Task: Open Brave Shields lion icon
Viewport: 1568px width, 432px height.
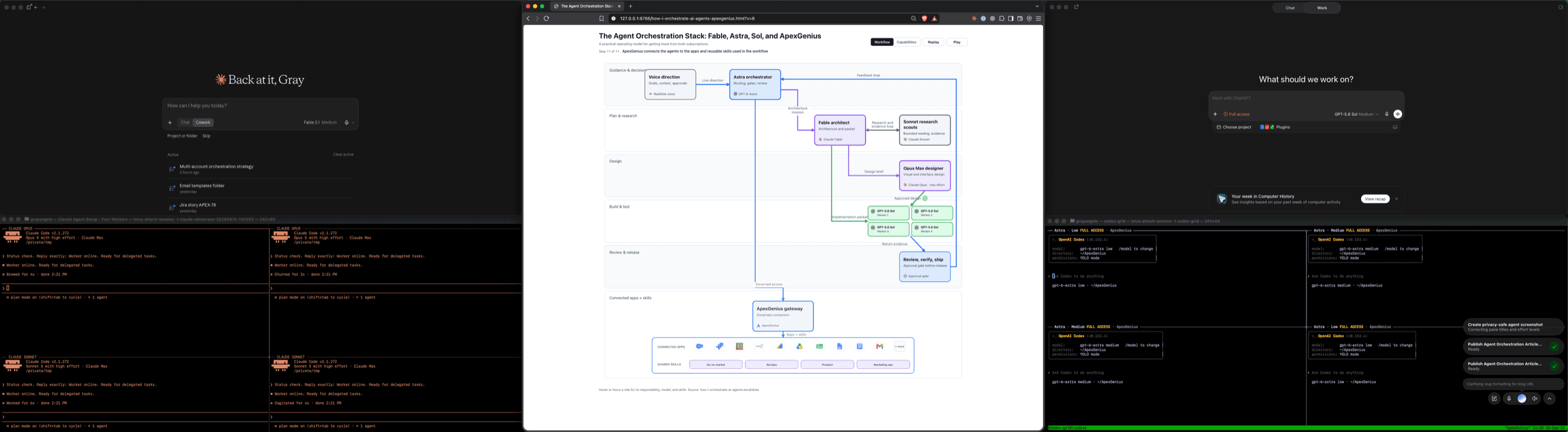Action: 924,18
